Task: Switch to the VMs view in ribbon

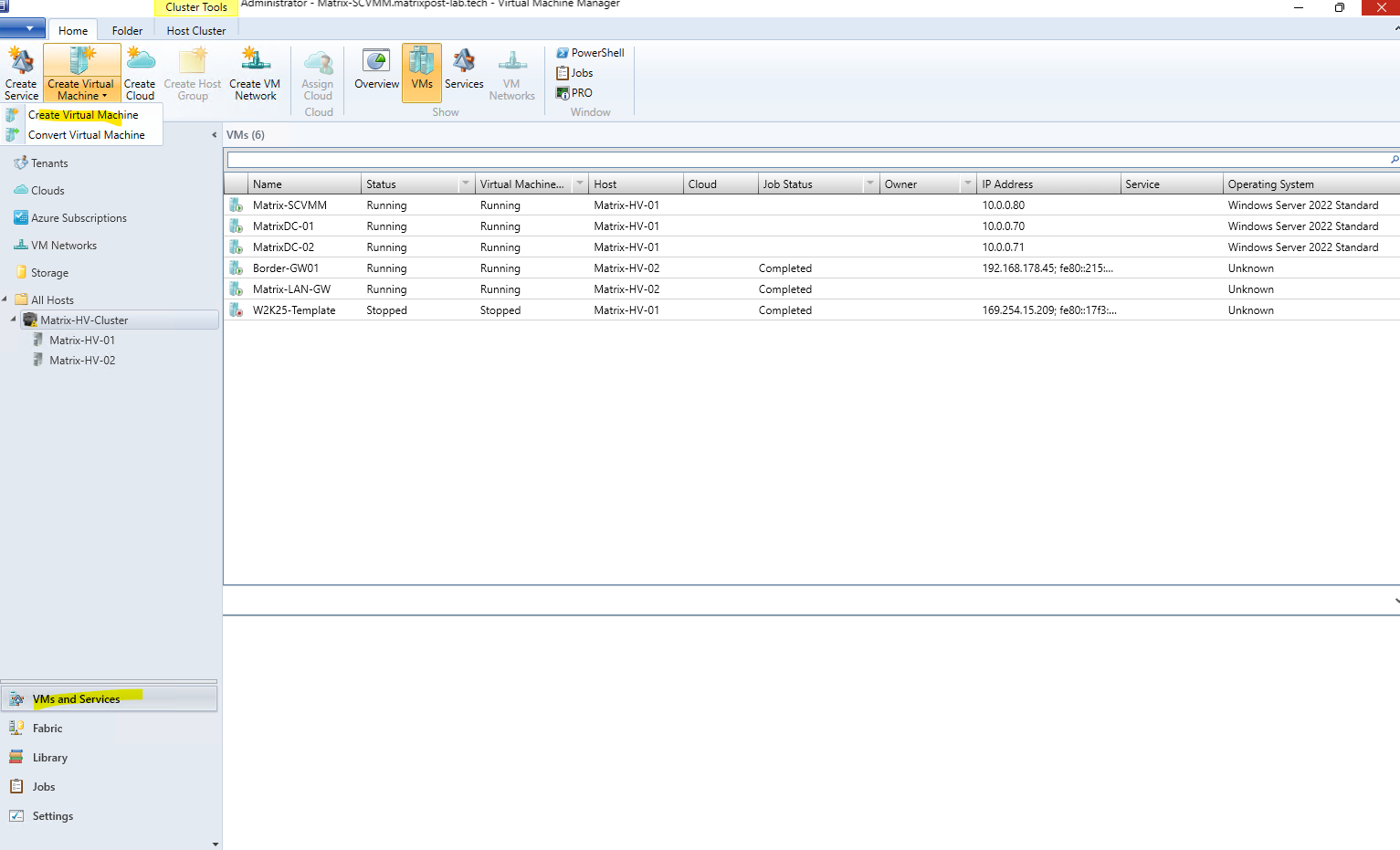Action: 422,71
